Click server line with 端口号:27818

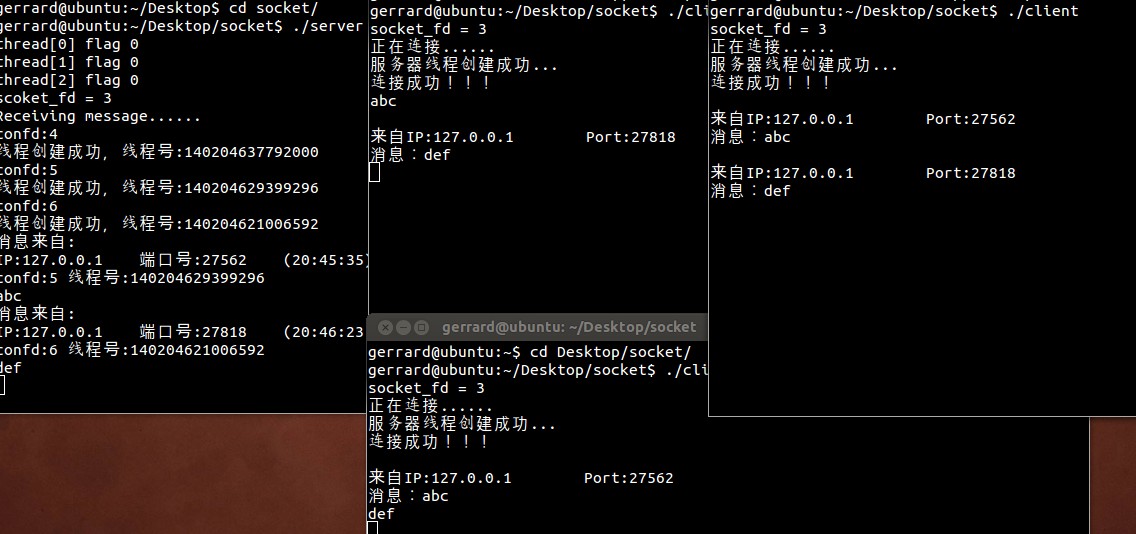coord(184,332)
